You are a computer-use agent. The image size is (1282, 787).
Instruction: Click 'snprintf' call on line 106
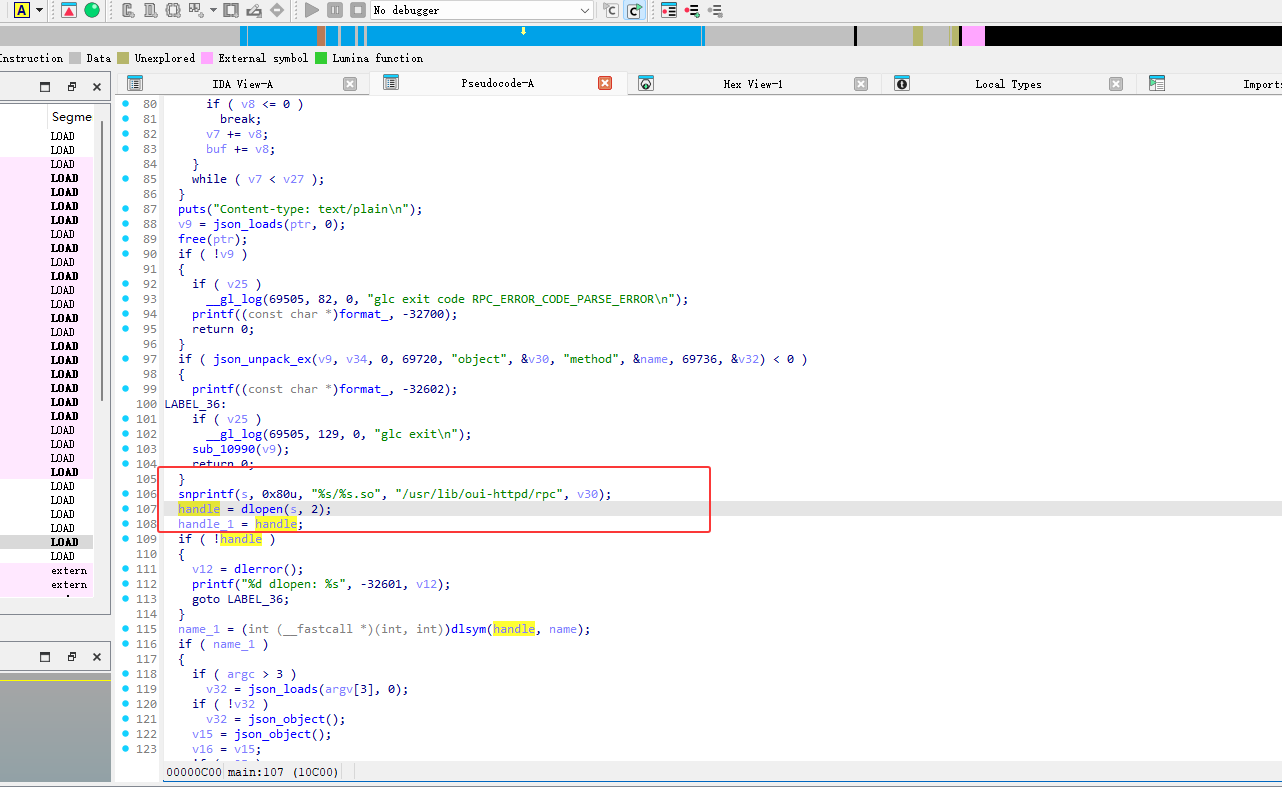click(206, 494)
